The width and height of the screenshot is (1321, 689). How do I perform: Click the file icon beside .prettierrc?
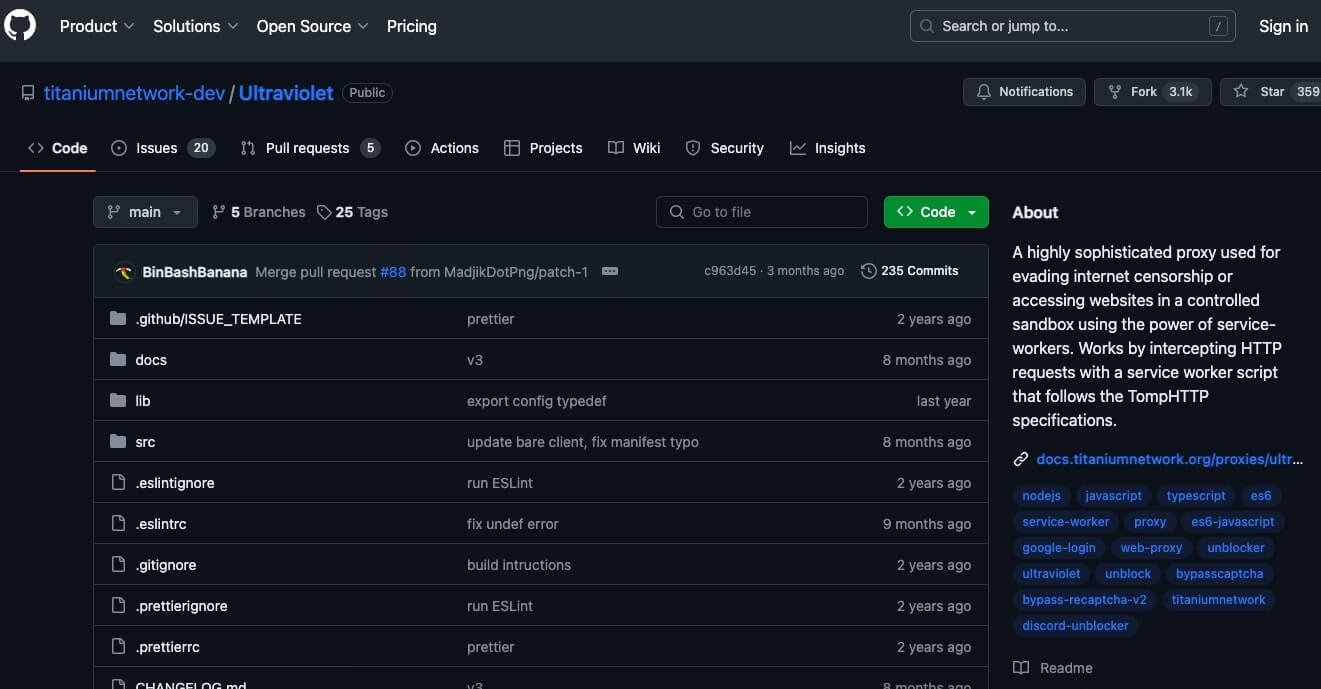point(118,647)
